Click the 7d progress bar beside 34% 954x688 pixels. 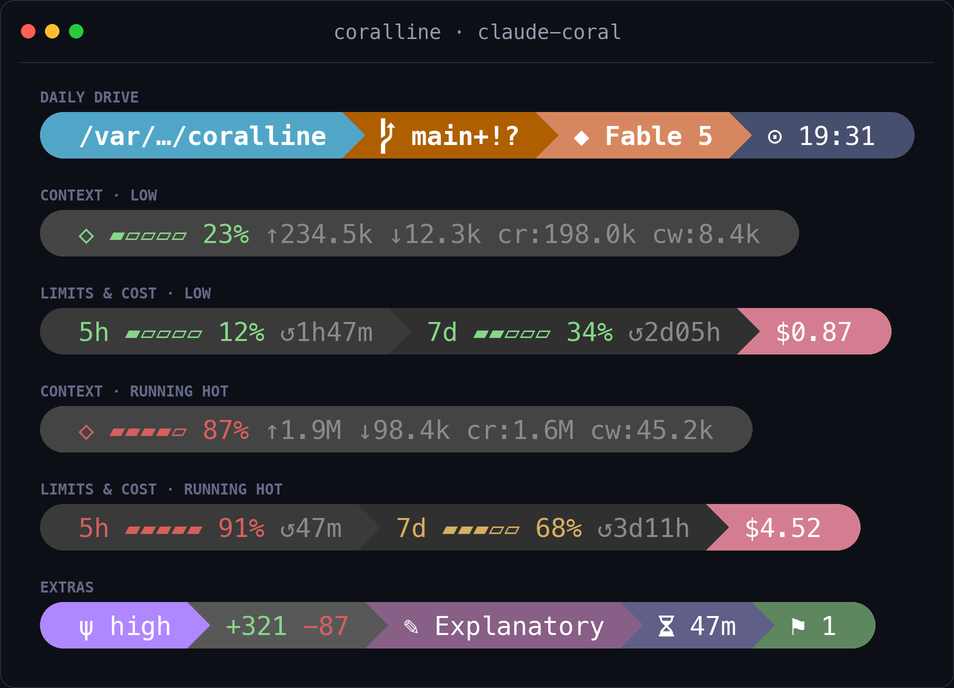pyautogui.click(x=512, y=334)
